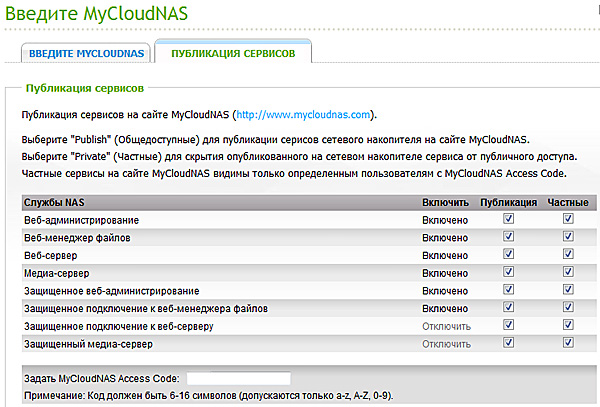Toggle Публикация for Защищенное веб-администрирование
Viewport: 600px width, 407px height.
pos(509,290)
